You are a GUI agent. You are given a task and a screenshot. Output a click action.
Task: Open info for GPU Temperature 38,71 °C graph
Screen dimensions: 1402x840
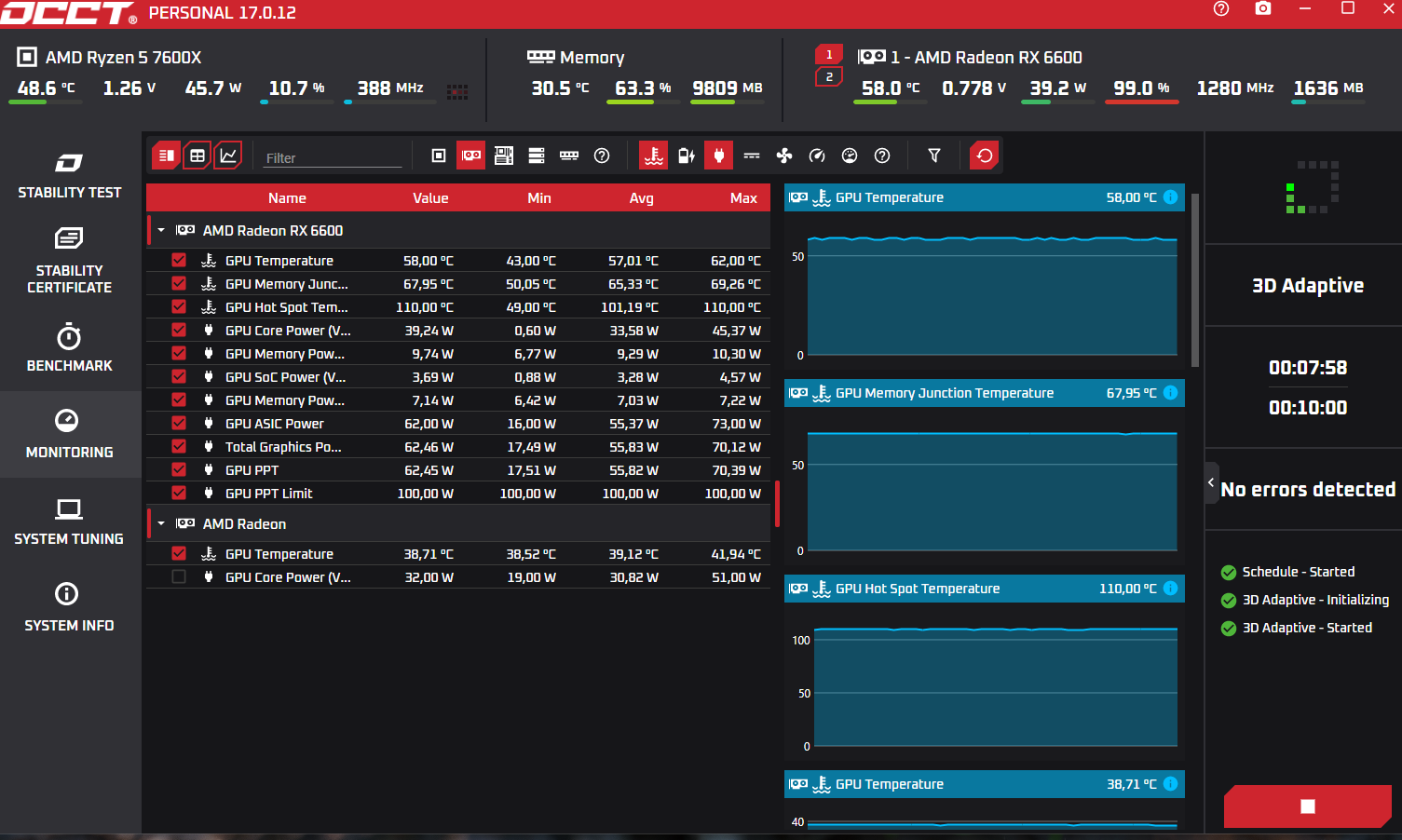[x=1171, y=784]
